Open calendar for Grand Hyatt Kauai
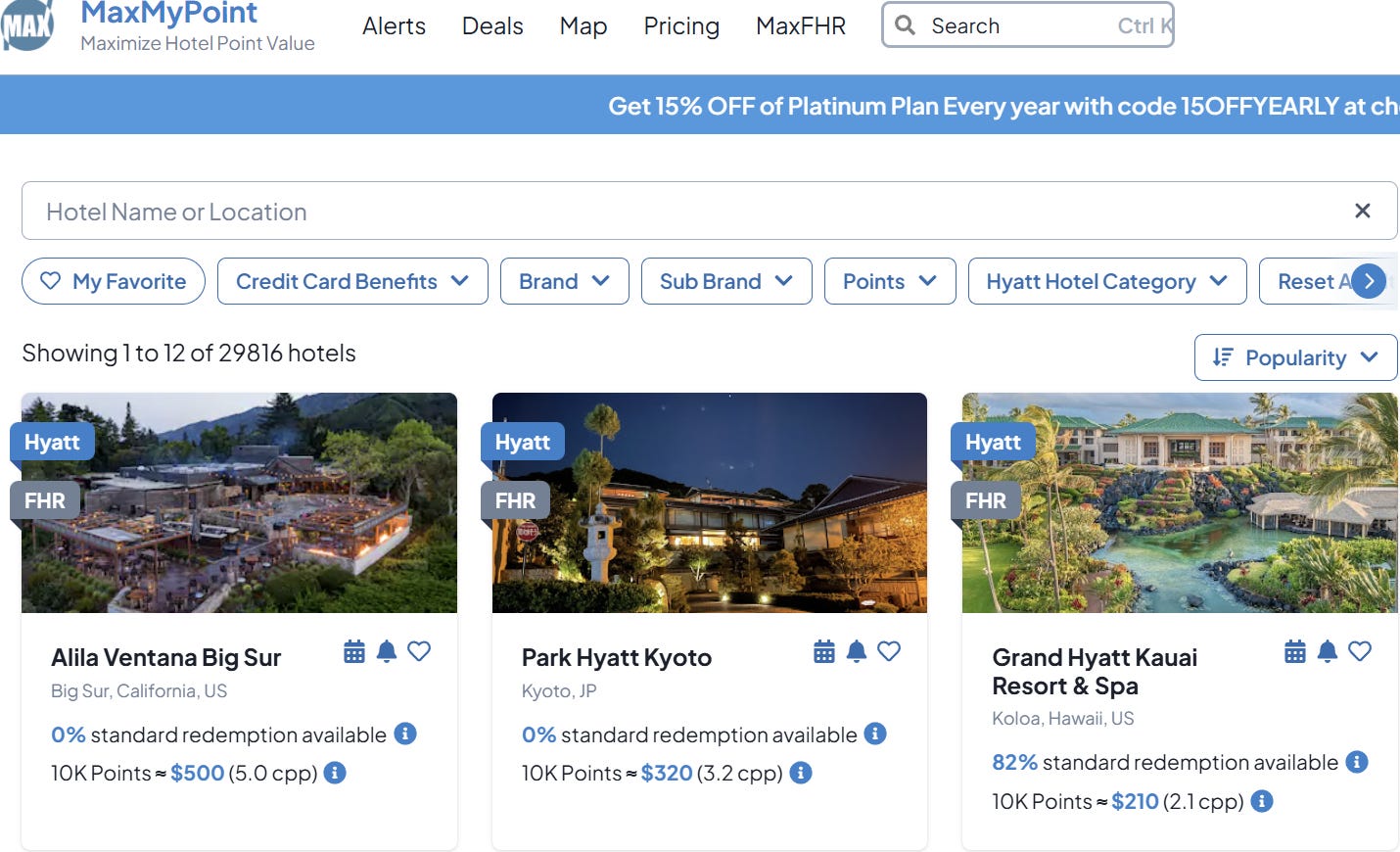Screen dimensions: 1400x852 1295,651
